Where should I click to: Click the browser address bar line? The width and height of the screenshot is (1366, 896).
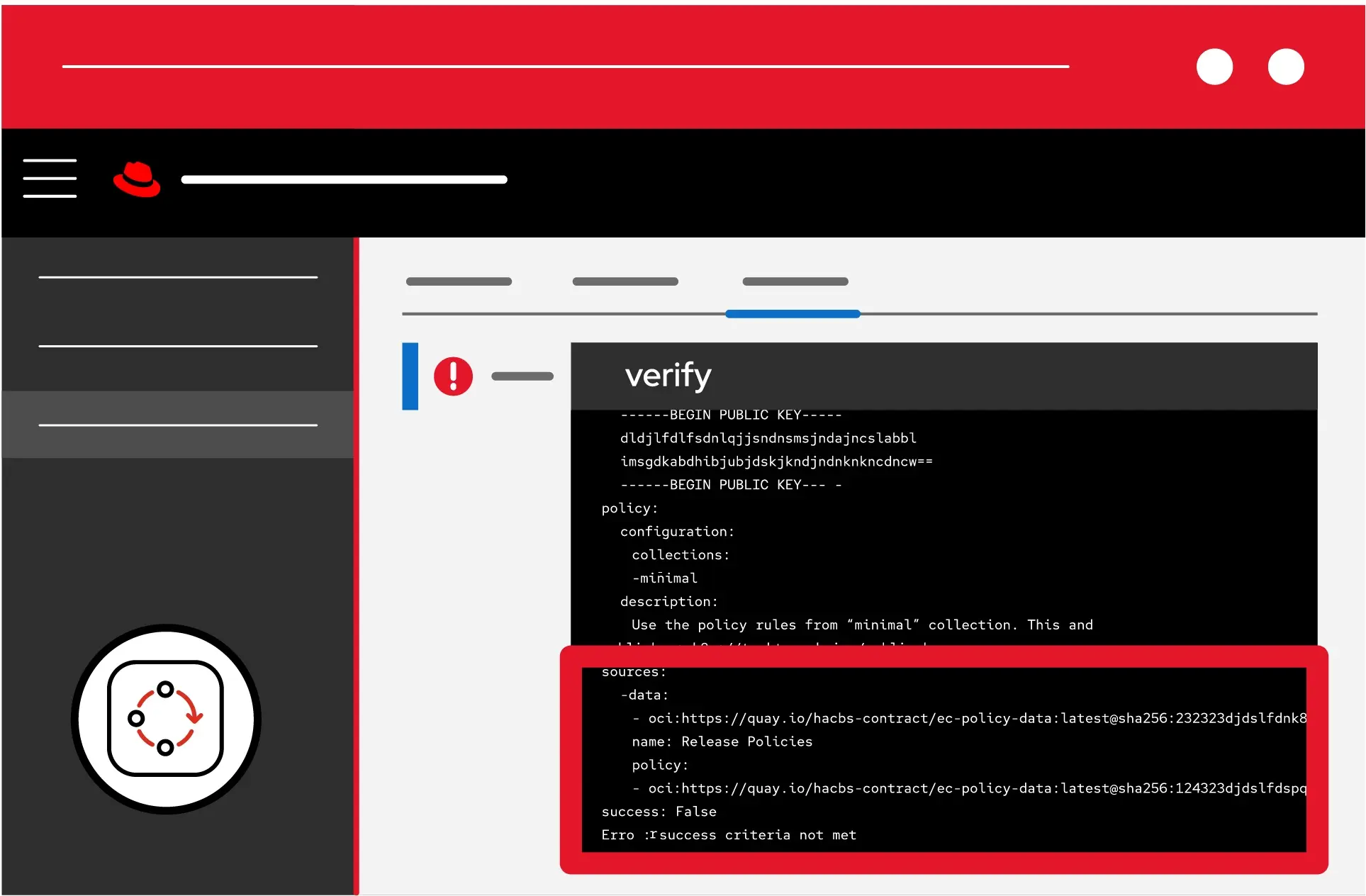pyautogui.click(x=566, y=67)
